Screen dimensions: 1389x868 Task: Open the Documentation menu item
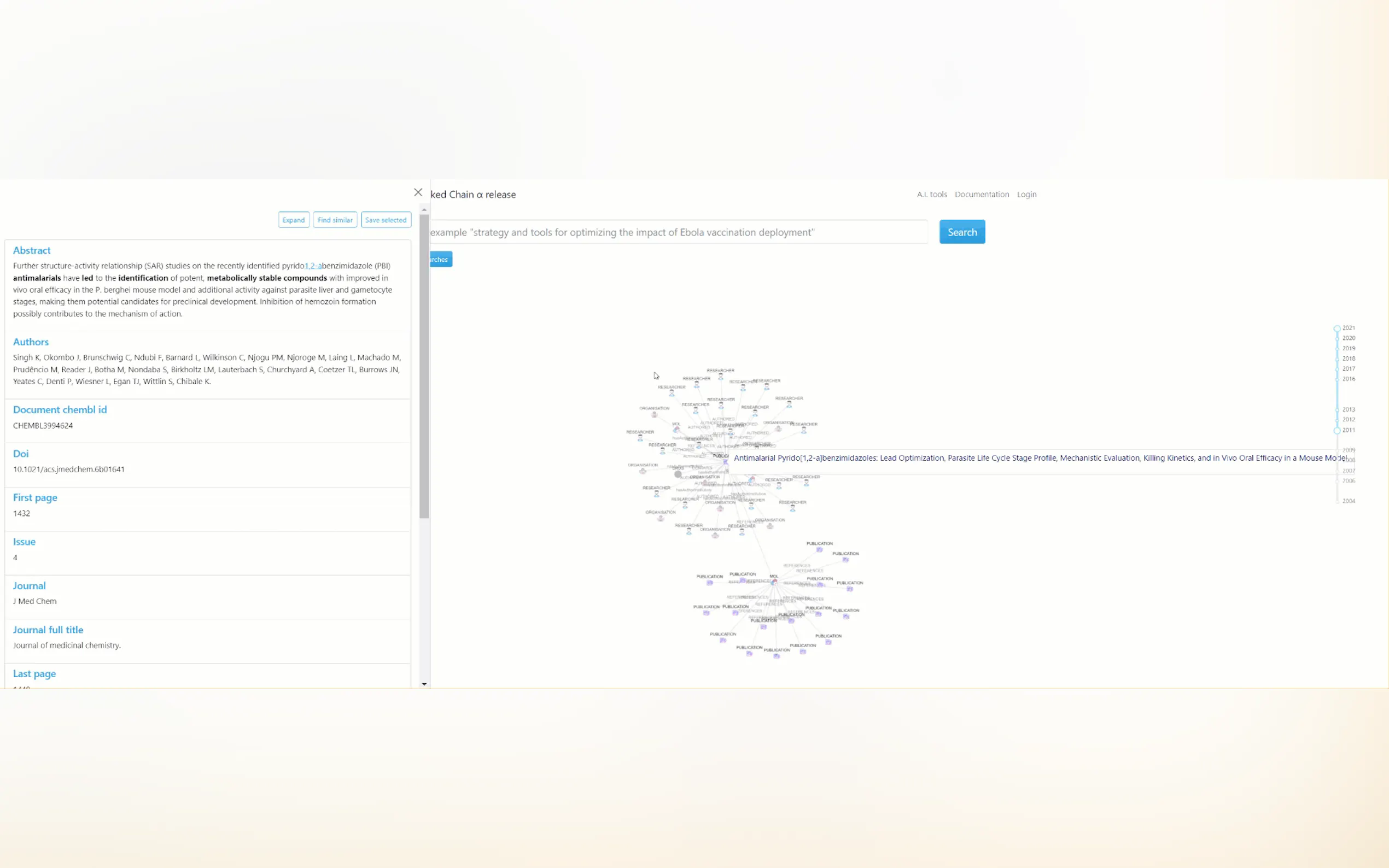pyautogui.click(x=981, y=194)
